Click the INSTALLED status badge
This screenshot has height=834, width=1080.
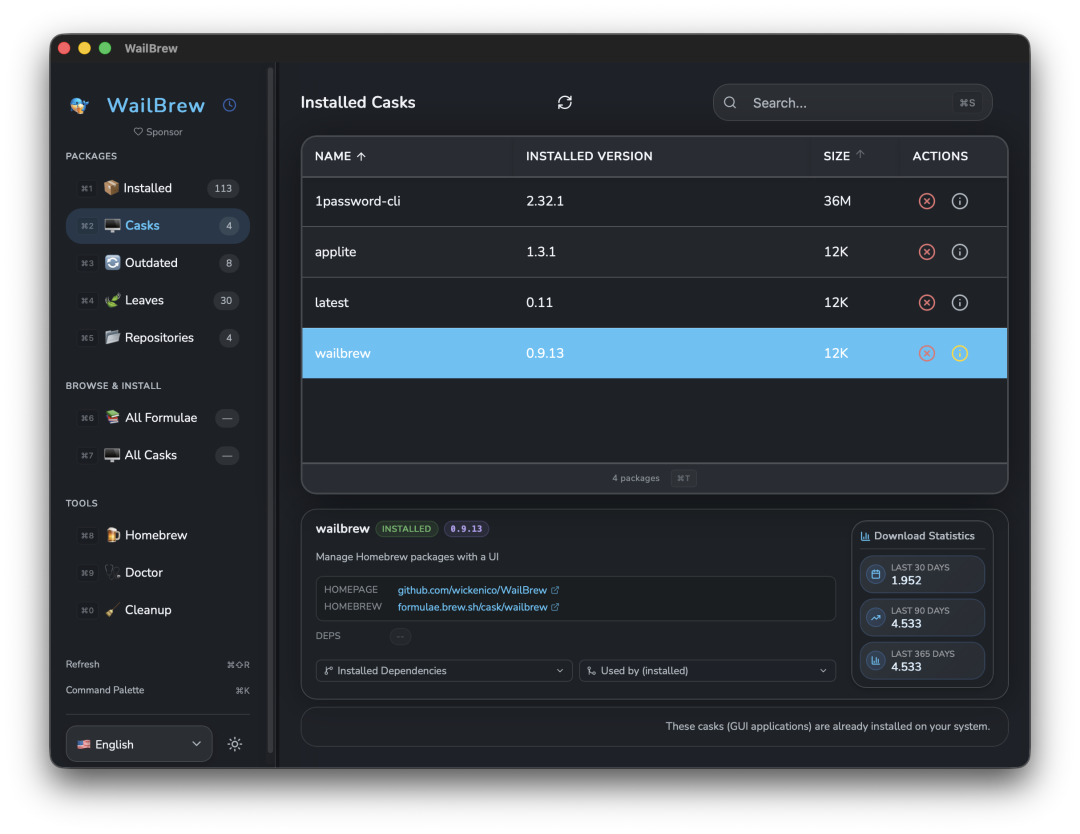[406, 529]
